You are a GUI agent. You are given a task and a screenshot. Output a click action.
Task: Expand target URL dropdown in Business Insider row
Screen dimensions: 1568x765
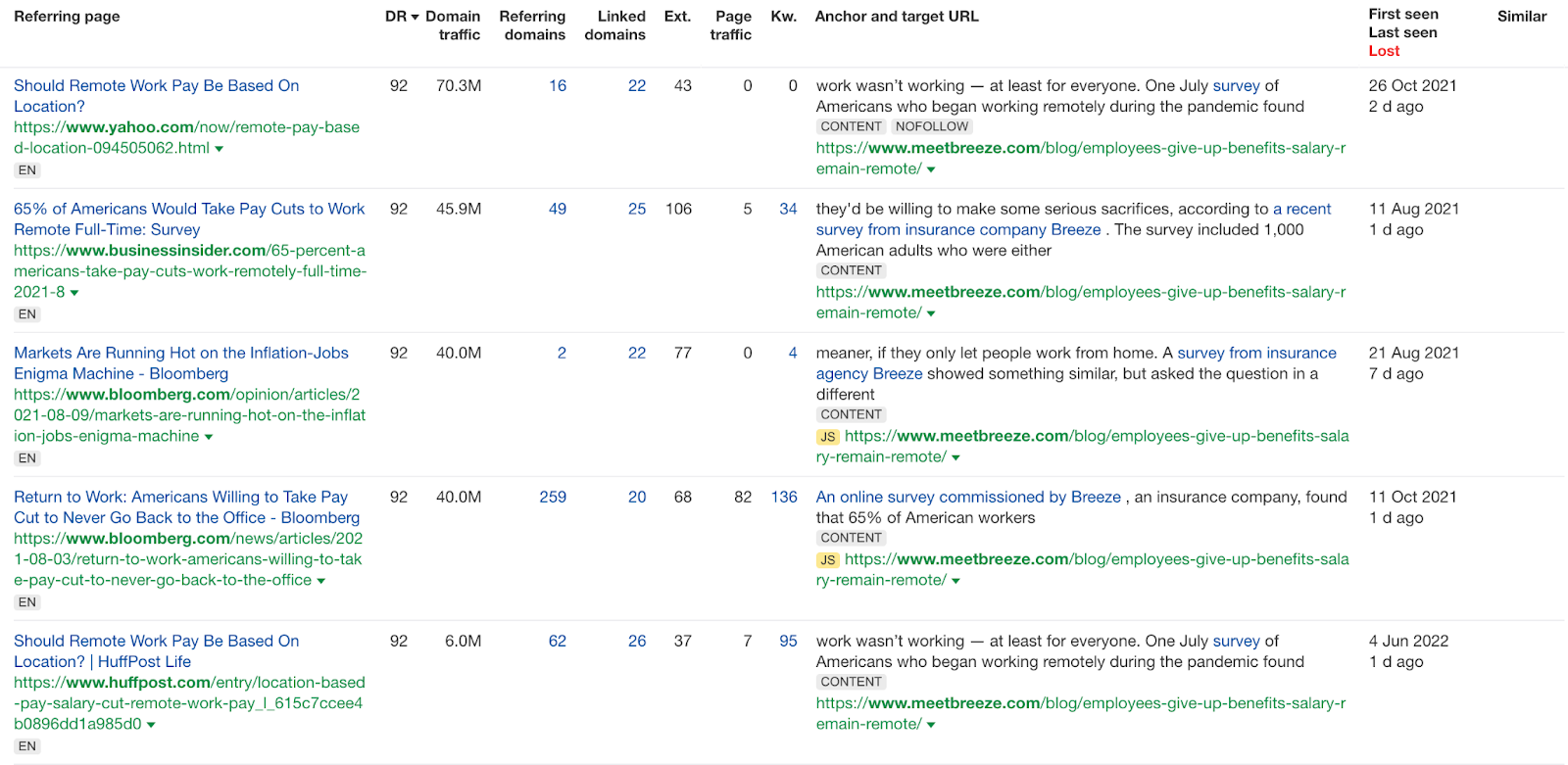[x=931, y=313]
